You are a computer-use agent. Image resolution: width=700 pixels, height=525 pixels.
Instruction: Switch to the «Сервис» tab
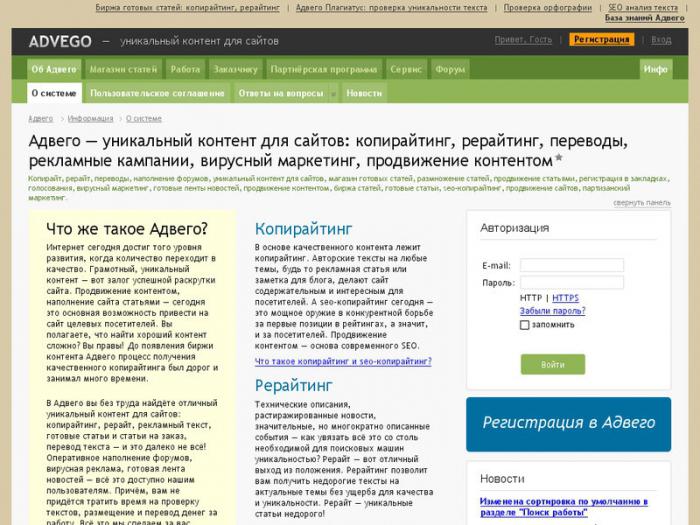click(x=406, y=70)
